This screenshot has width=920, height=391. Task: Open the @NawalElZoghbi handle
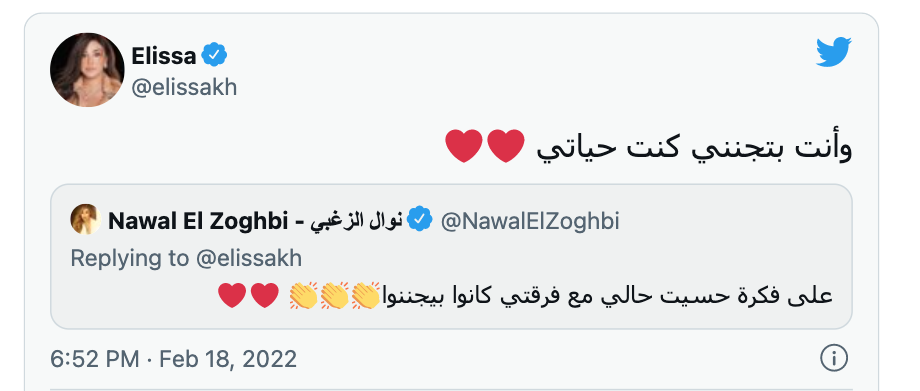click(530, 221)
